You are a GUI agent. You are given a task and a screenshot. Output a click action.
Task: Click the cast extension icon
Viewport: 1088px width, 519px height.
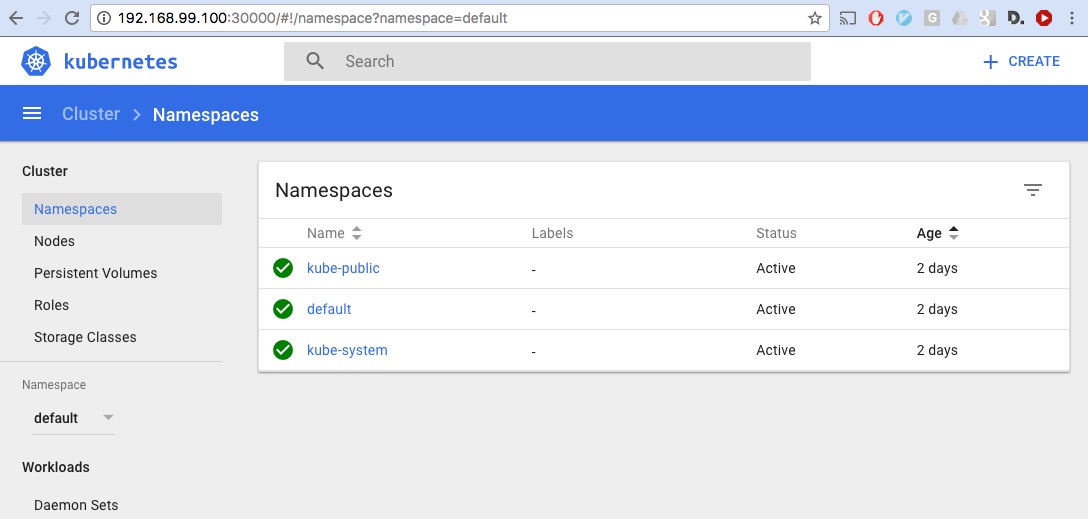(848, 19)
